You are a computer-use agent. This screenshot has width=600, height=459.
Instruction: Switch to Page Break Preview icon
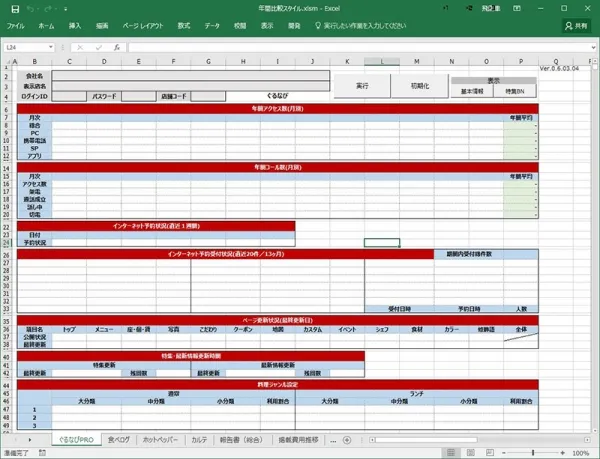click(x=489, y=453)
